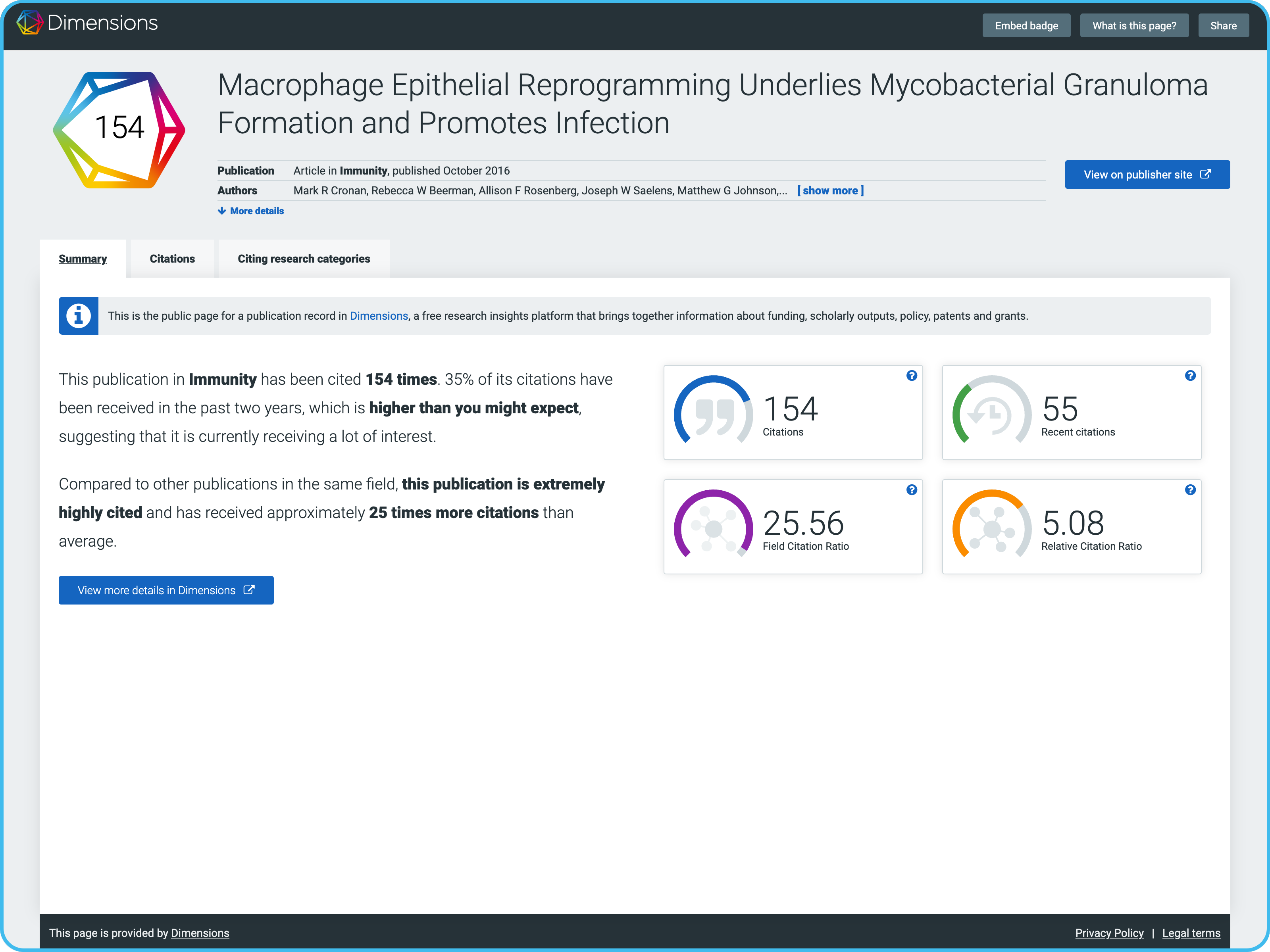The image size is (1270, 952).
Task: Expand author list with show more
Action: pyautogui.click(x=830, y=190)
